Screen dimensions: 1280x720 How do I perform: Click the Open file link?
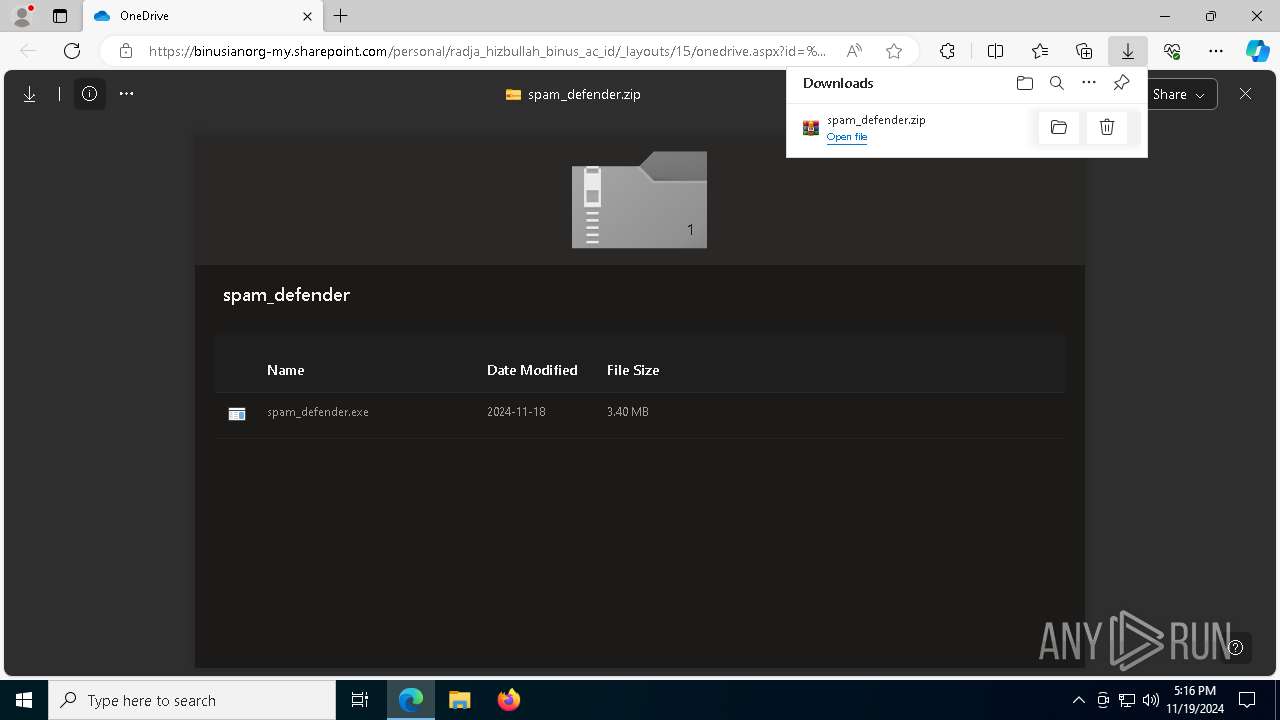point(847,137)
